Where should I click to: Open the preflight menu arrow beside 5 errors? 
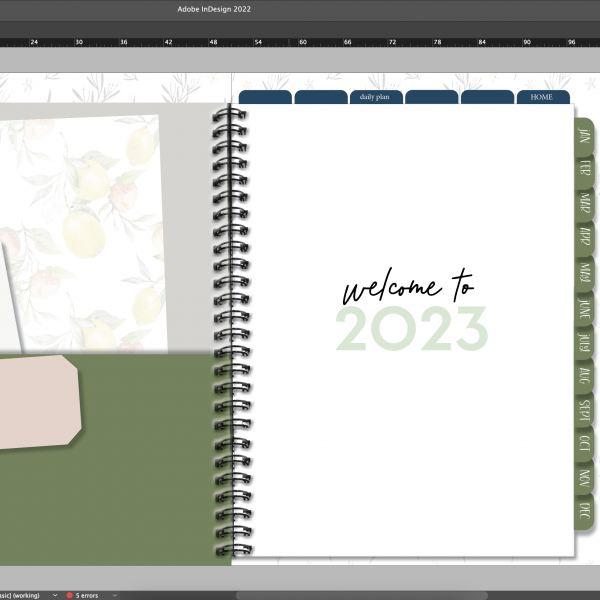point(114,595)
